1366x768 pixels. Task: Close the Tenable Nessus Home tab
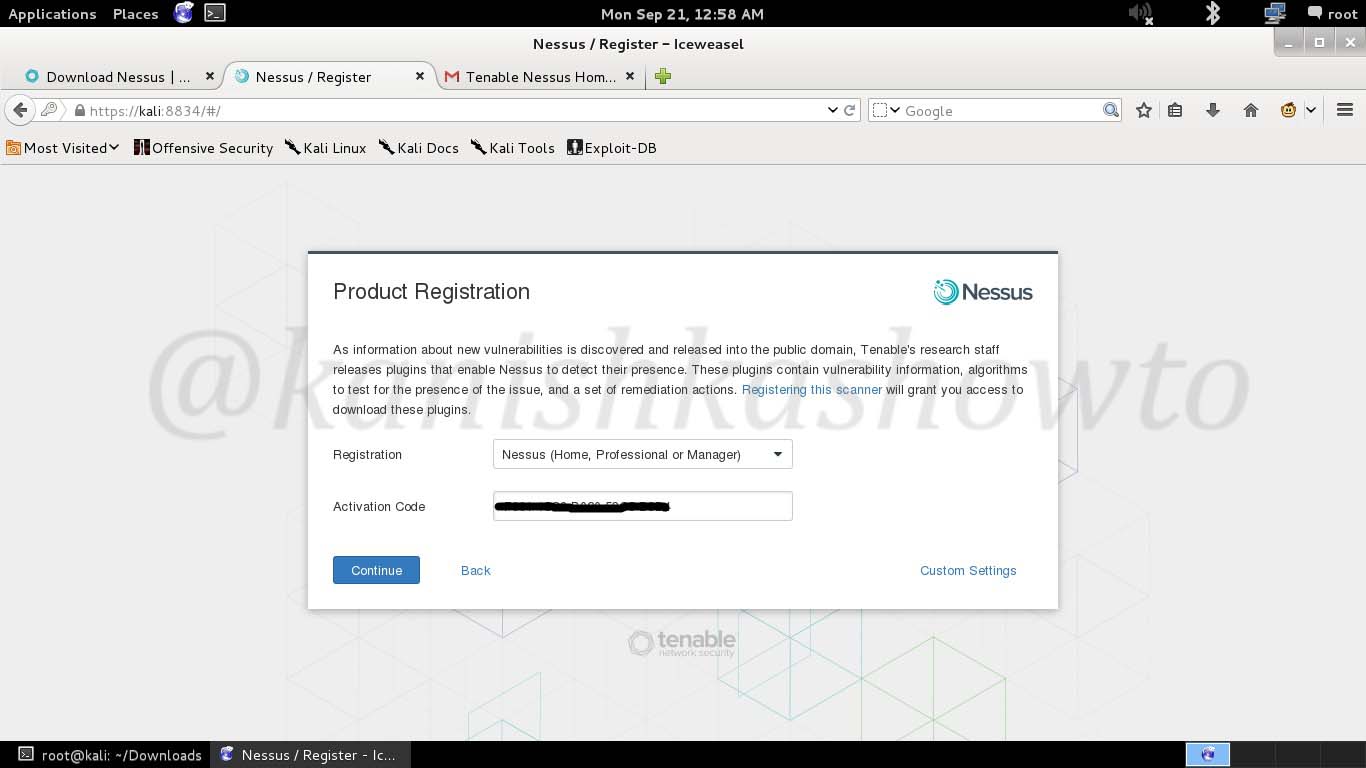click(x=630, y=76)
